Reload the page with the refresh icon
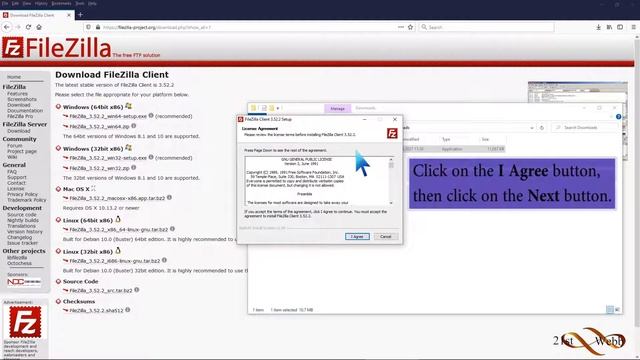Screen dimensions: 640x360 28,27
